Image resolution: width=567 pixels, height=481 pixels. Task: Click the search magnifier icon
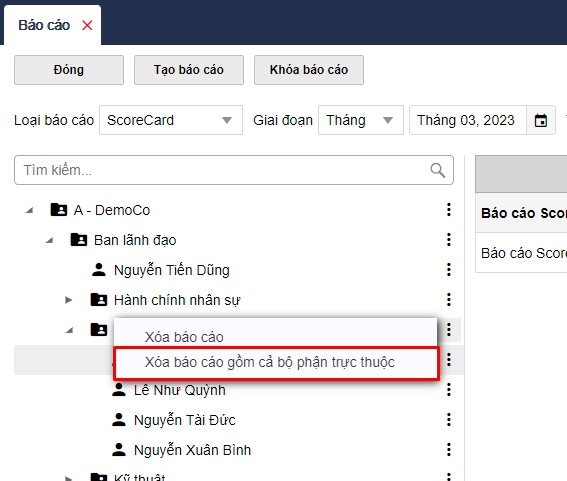[x=438, y=170]
